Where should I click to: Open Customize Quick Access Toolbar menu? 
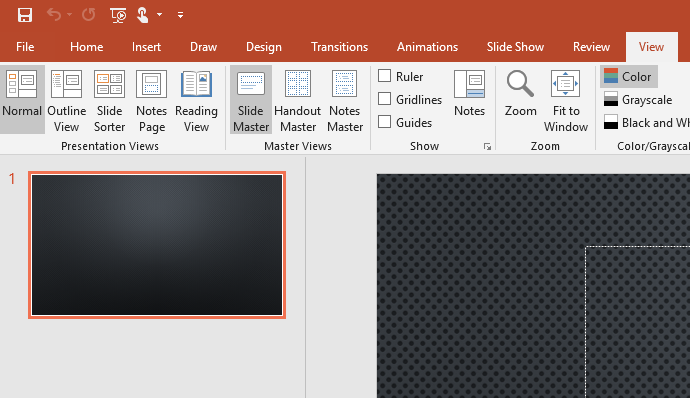pos(180,15)
